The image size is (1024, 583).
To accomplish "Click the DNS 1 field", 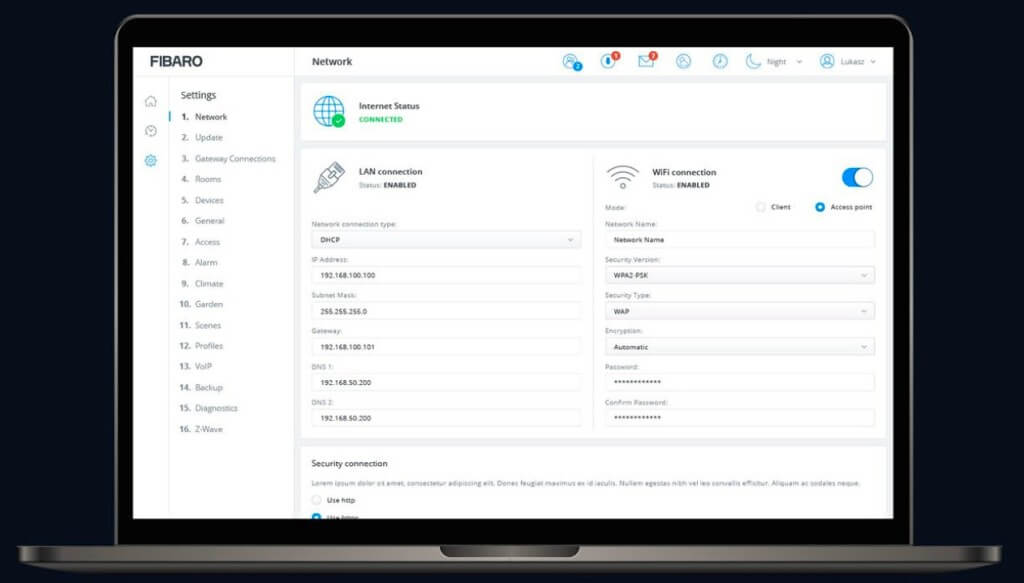I will click(x=446, y=383).
